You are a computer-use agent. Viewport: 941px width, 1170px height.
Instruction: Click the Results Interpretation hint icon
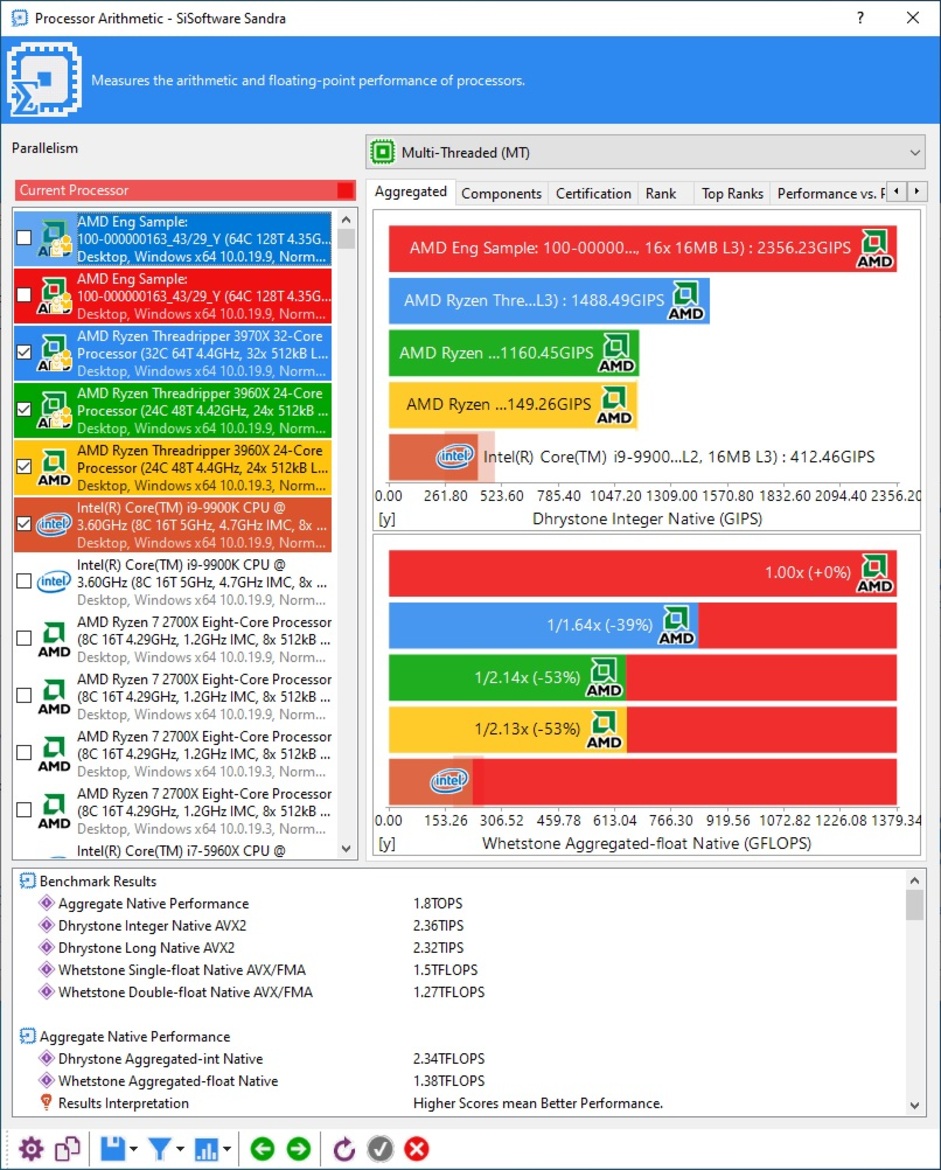pyautogui.click(x=46, y=1102)
